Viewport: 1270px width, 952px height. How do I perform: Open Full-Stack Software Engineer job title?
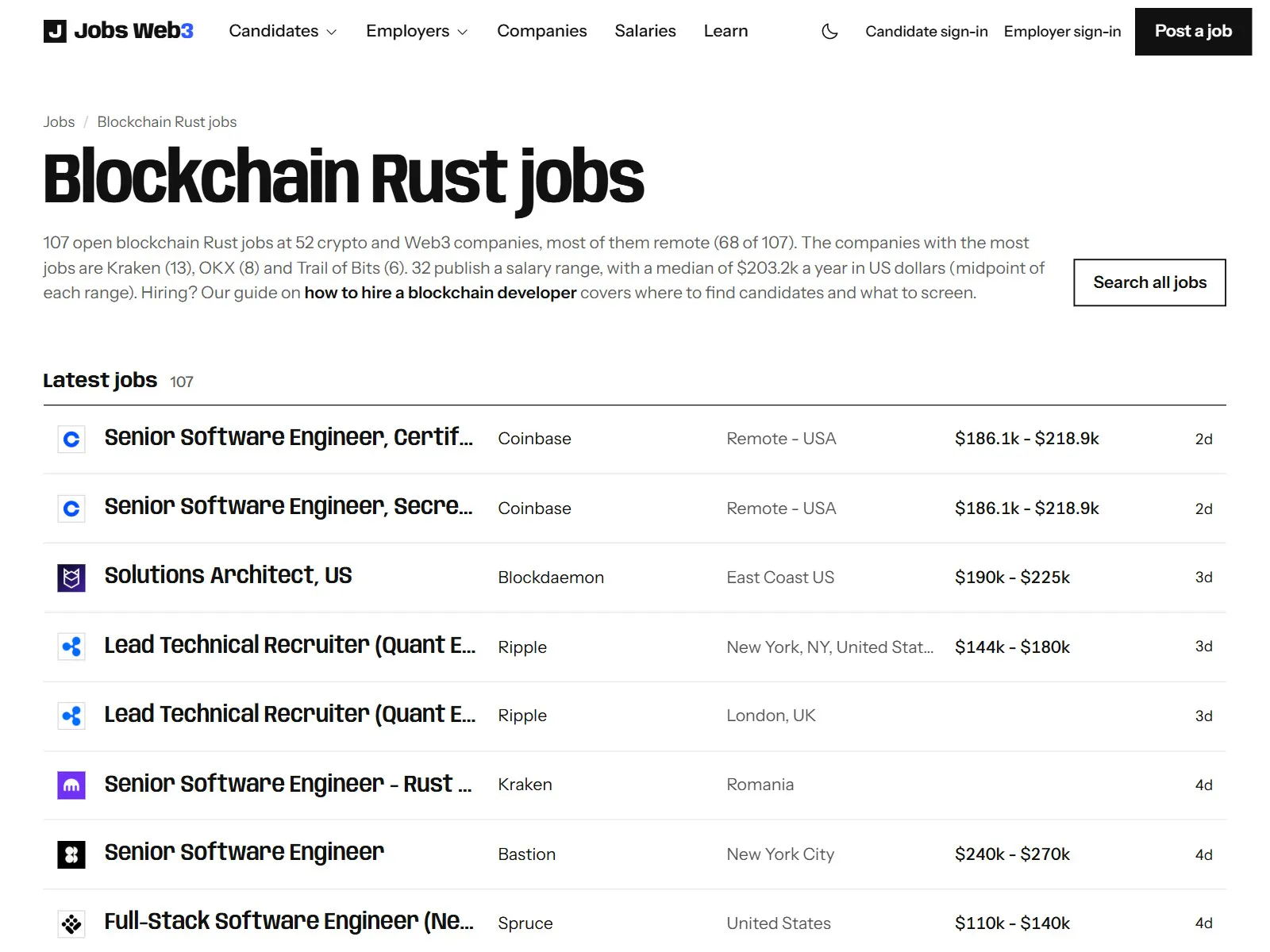pos(289,921)
